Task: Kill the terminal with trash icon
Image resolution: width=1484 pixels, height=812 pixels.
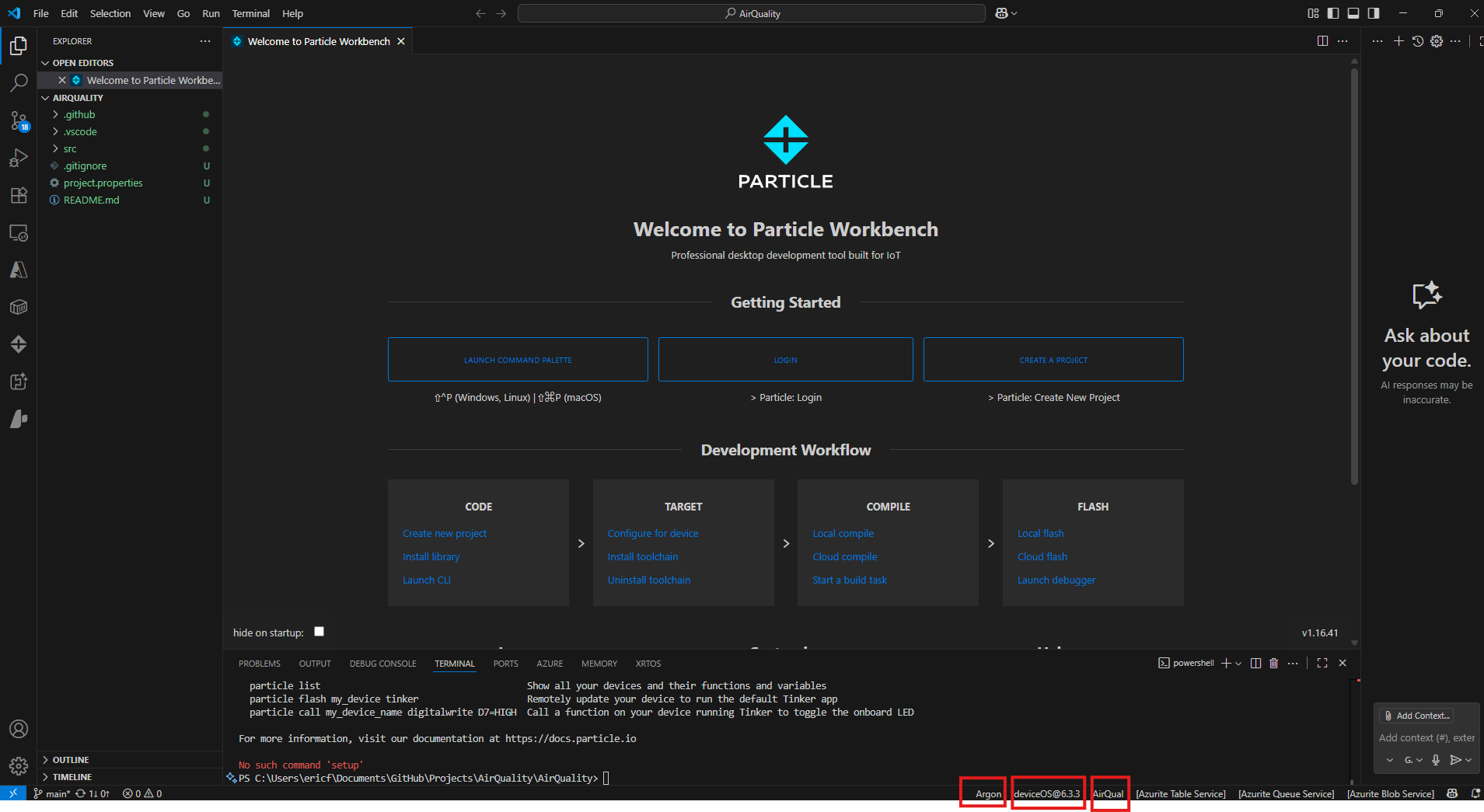Action: pyautogui.click(x=1273, y=664)
